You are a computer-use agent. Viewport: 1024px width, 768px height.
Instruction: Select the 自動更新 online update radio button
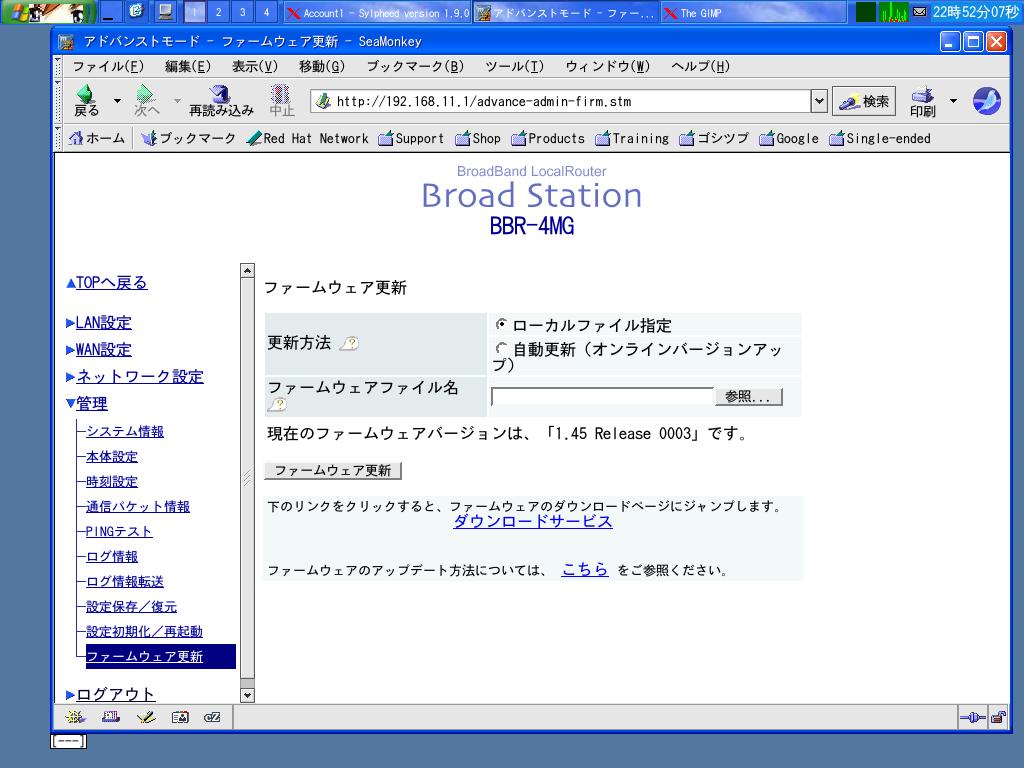(x=502, y=349)
